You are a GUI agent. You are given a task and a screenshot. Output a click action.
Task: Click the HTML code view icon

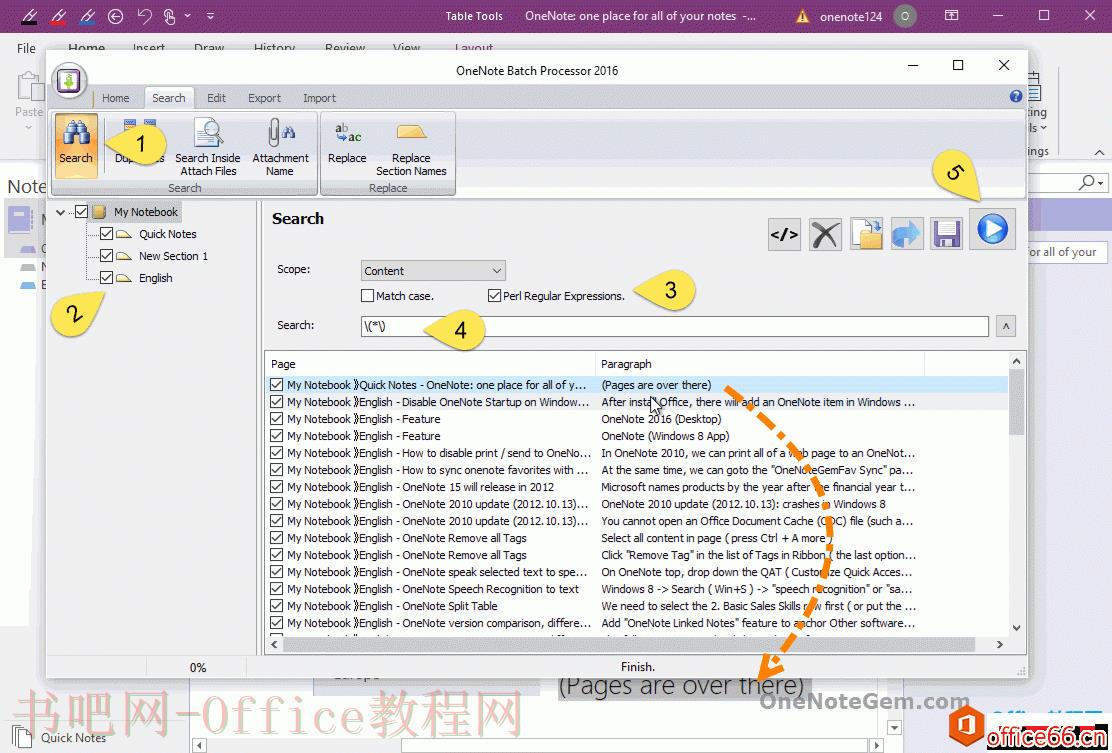[784, 234]
